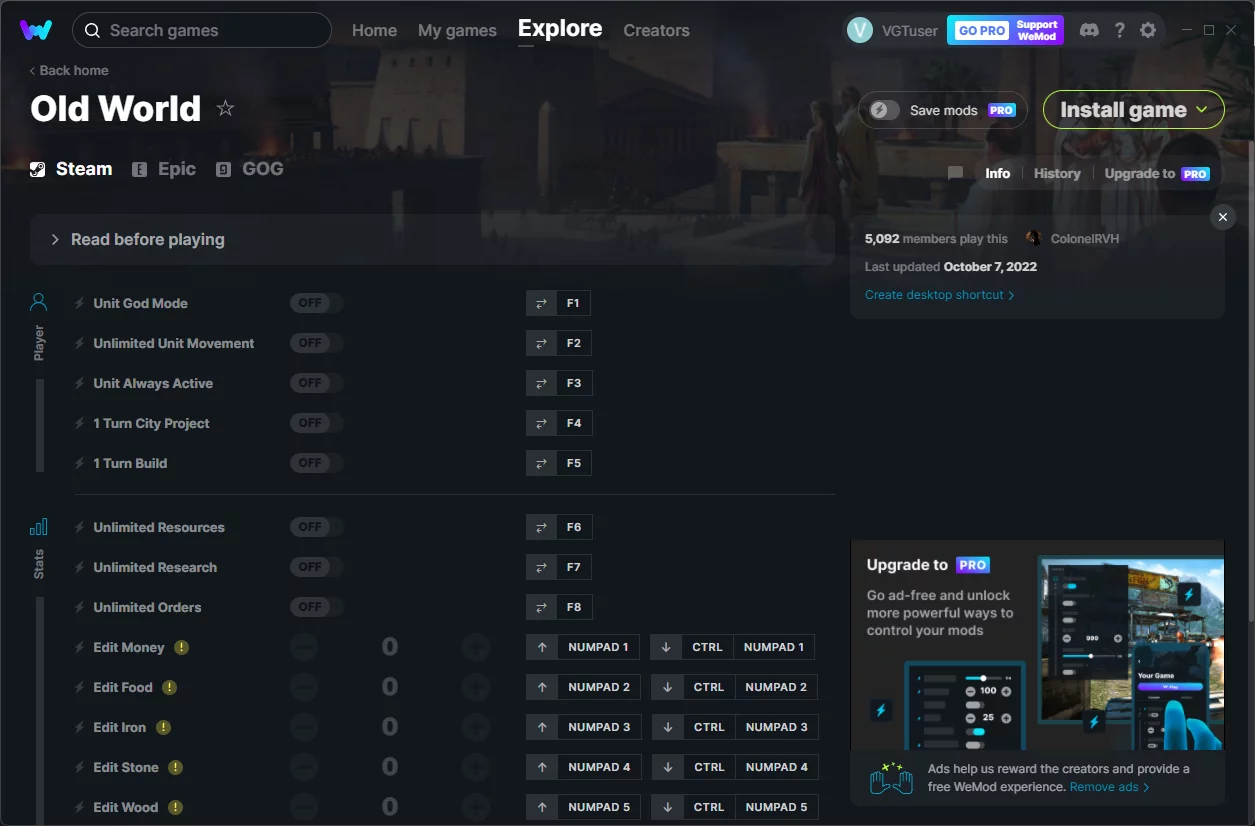Toggle the Save mods switch
Image resolution: width=1255 pixels, height=826 pixels.
[x=885, y=110]
